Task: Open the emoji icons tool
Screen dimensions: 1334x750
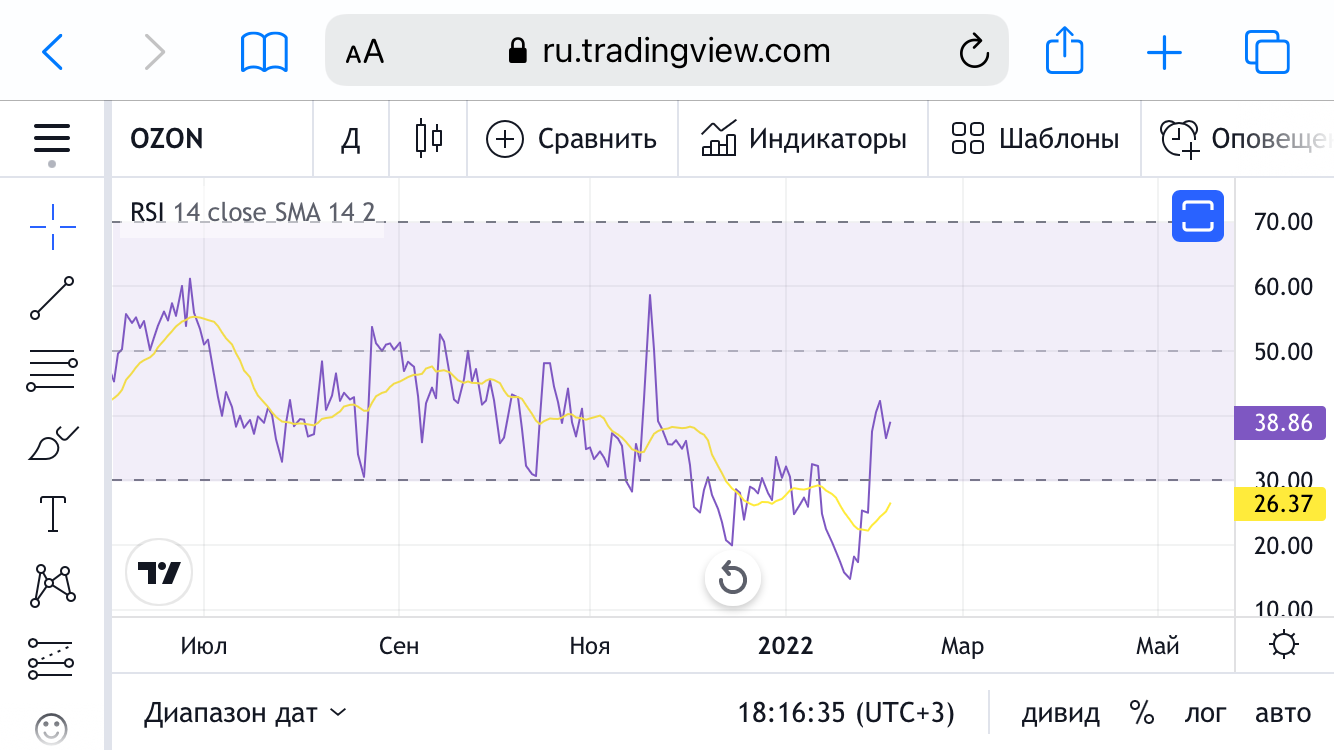Action: pyautogui.click(x=52, y=728)
